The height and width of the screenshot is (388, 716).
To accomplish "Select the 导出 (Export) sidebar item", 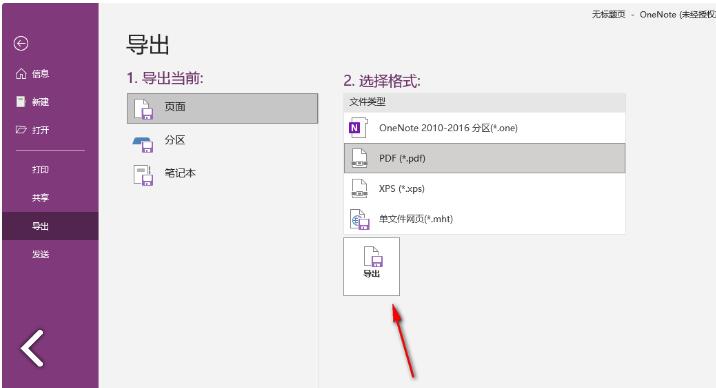I will click(50, 226).
